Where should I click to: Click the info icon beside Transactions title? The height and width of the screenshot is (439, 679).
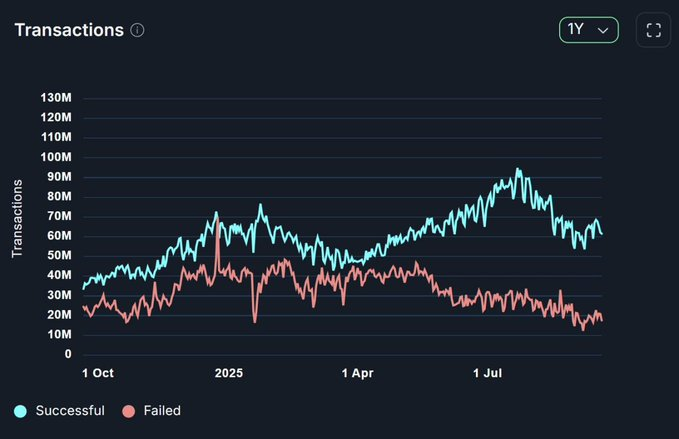coord(137,30)
